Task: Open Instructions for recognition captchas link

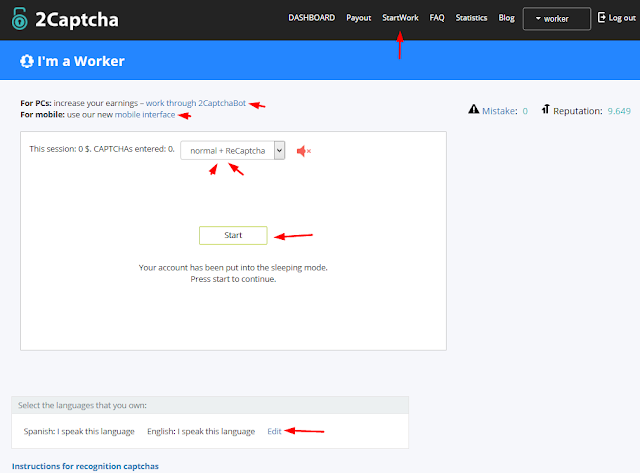Action: pyautogui.click(x=85, y=466)
